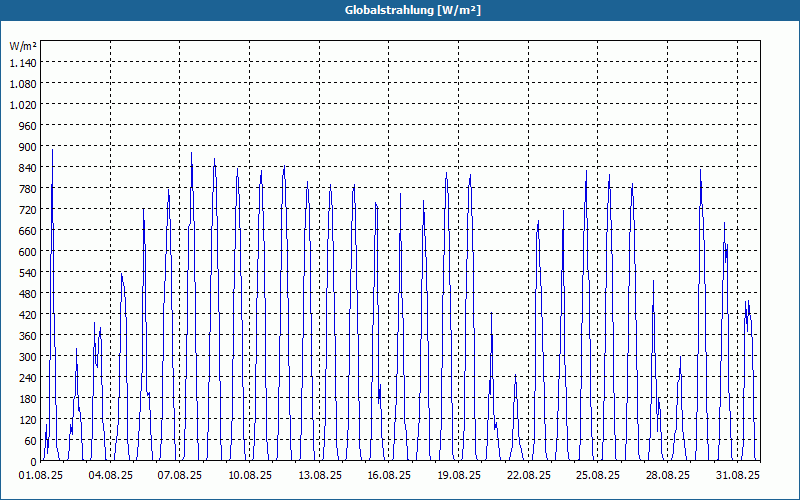
Task: Select the 19.08.25 date label
Action: pos(459,476)
